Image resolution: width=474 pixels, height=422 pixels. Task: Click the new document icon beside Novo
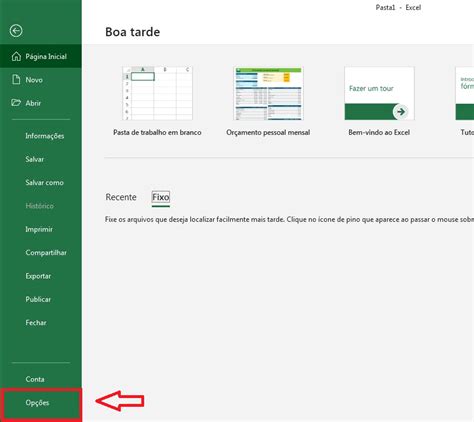tap(16, 79)
